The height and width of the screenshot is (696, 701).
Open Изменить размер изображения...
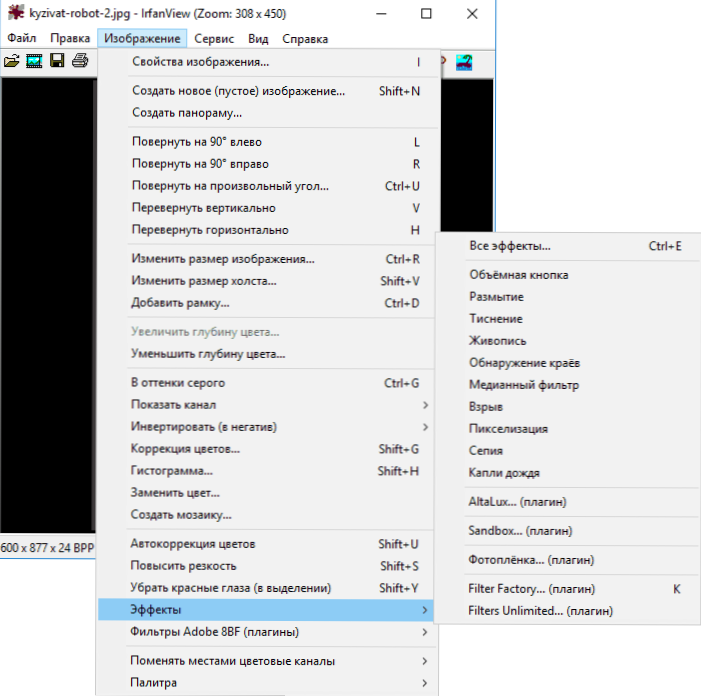click(x=267, y=259)
